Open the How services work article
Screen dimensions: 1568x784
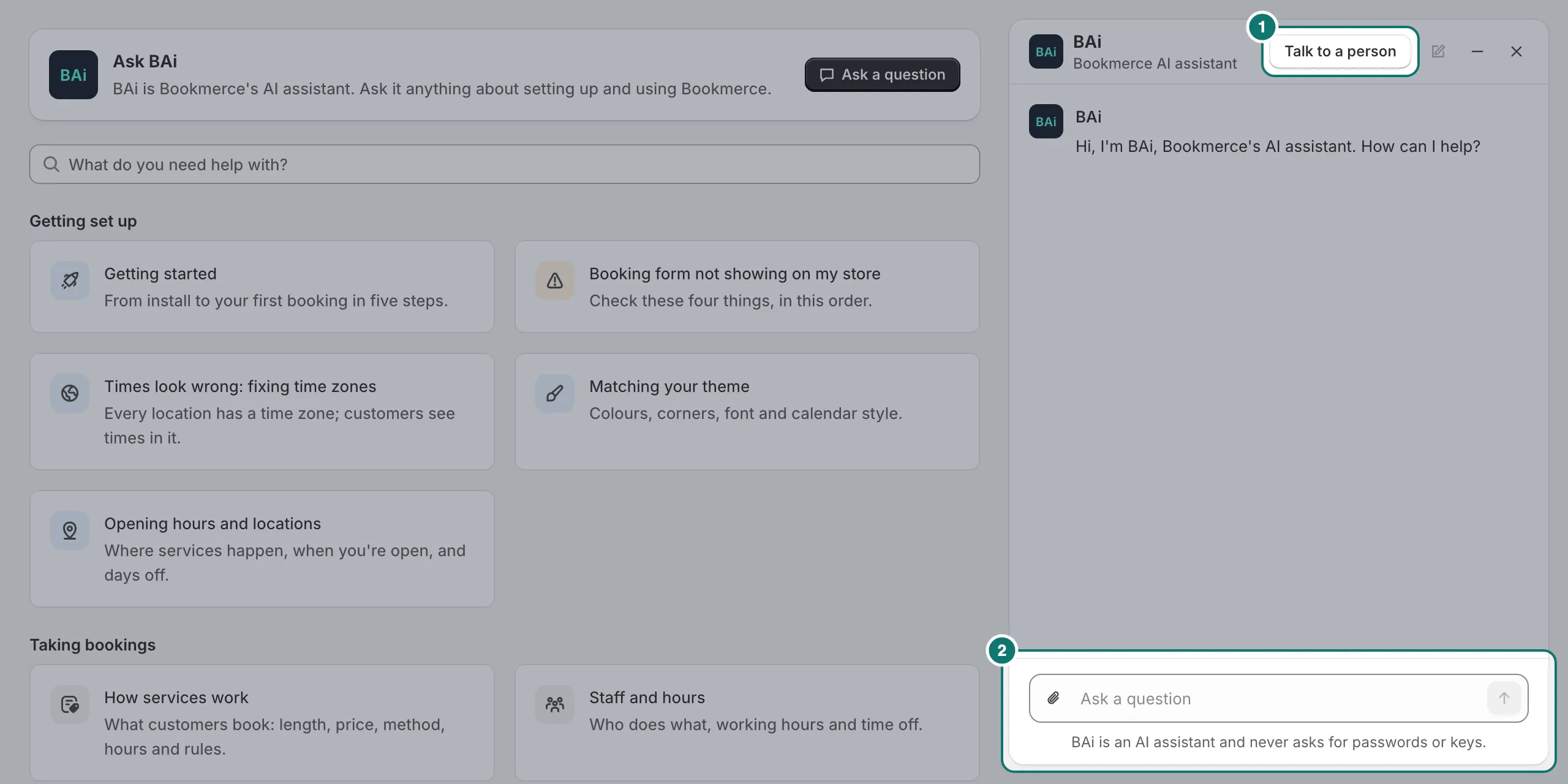pyautogui.click(x=262, y=723)
